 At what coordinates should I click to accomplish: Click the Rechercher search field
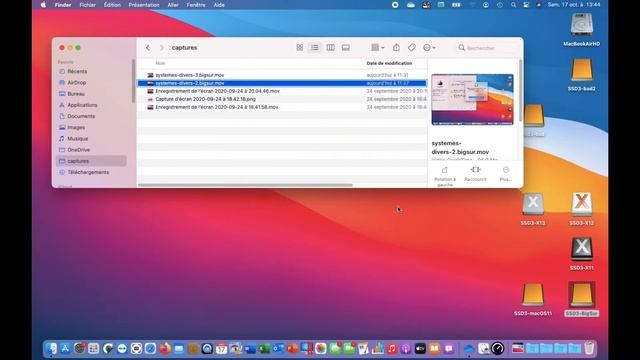[x=486, y=48]
